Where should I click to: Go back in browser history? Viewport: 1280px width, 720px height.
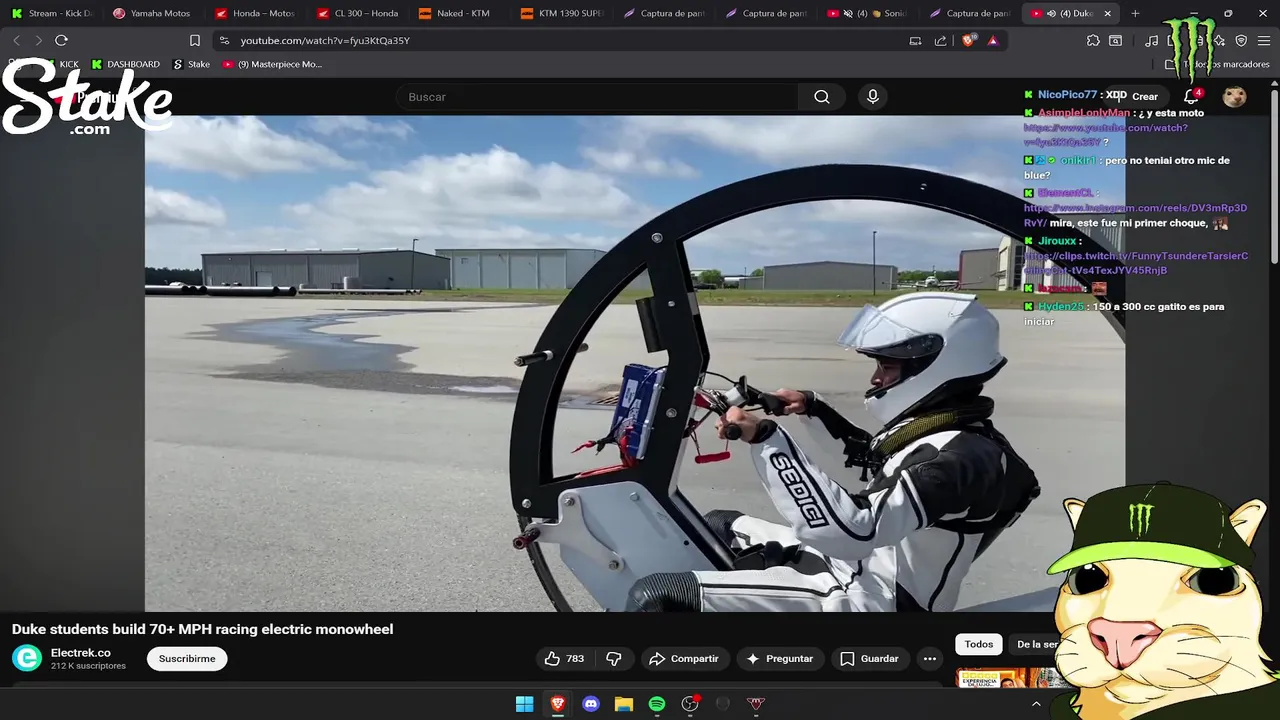(x=16, y=41)
